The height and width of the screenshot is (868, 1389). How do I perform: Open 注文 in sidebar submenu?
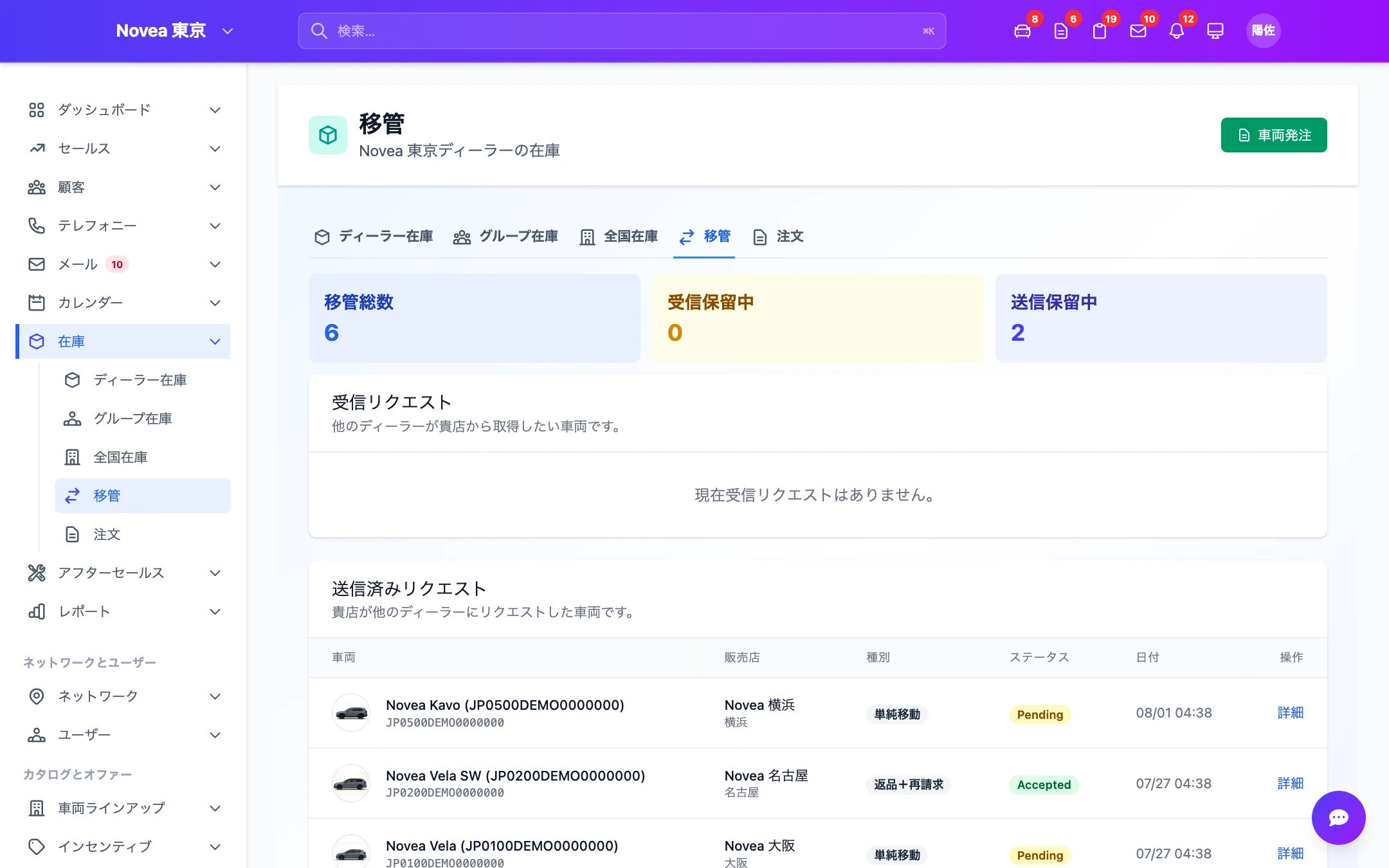pos(143,534)
